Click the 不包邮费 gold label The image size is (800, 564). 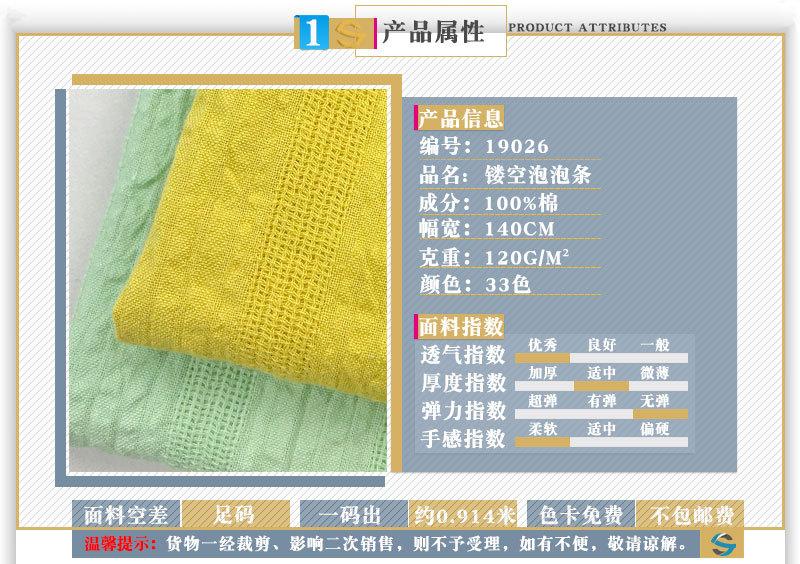click(691, 515)
